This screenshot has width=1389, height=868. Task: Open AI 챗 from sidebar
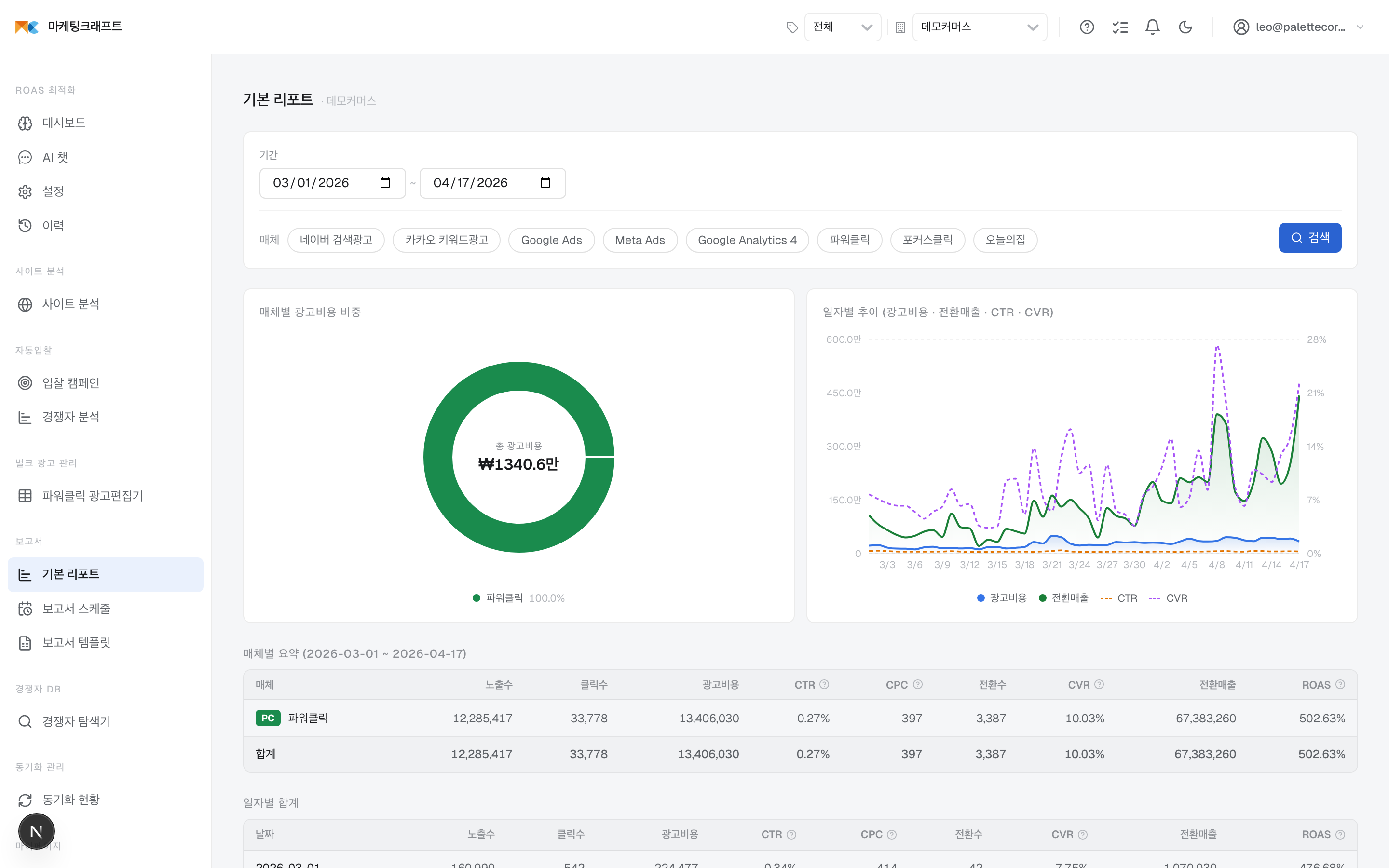click(106, 157)
